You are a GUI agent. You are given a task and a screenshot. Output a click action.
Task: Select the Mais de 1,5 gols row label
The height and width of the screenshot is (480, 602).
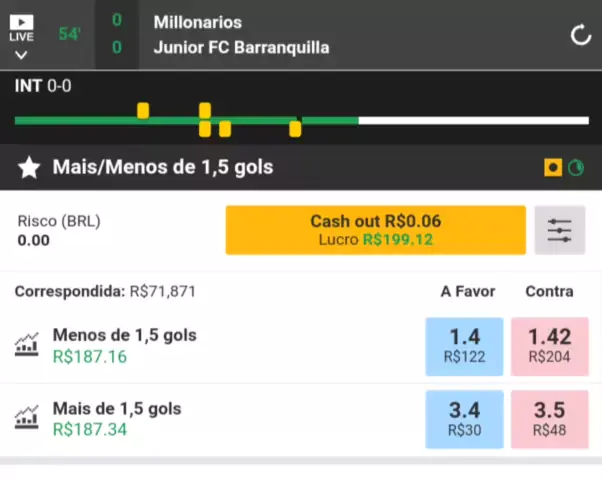[117, 409]
